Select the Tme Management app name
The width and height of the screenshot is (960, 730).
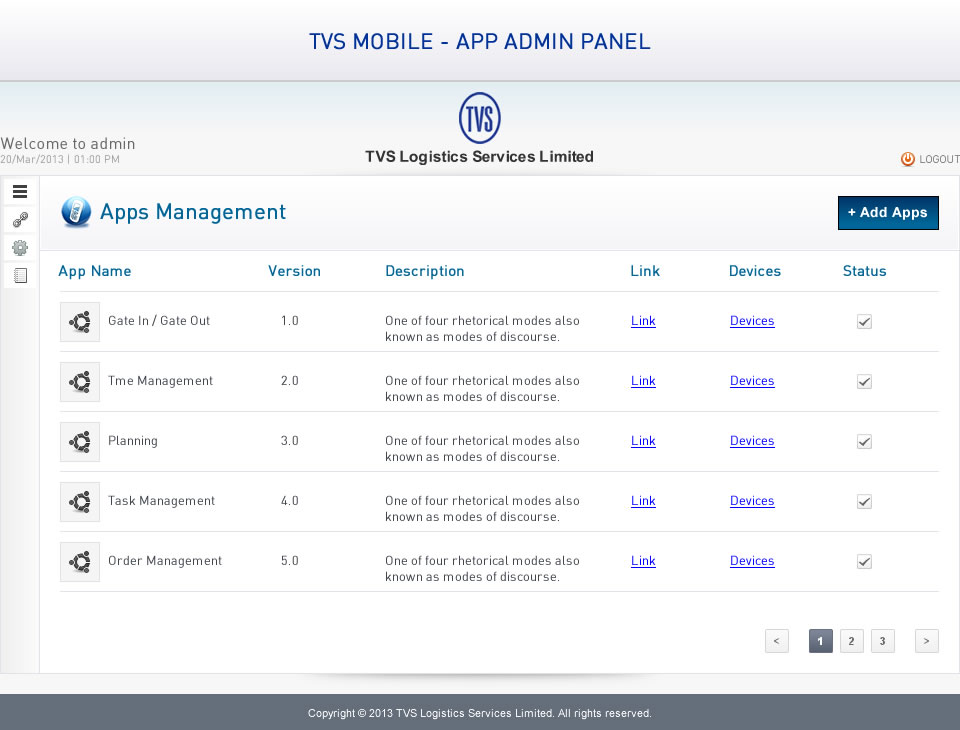click(x=160, y=381)
